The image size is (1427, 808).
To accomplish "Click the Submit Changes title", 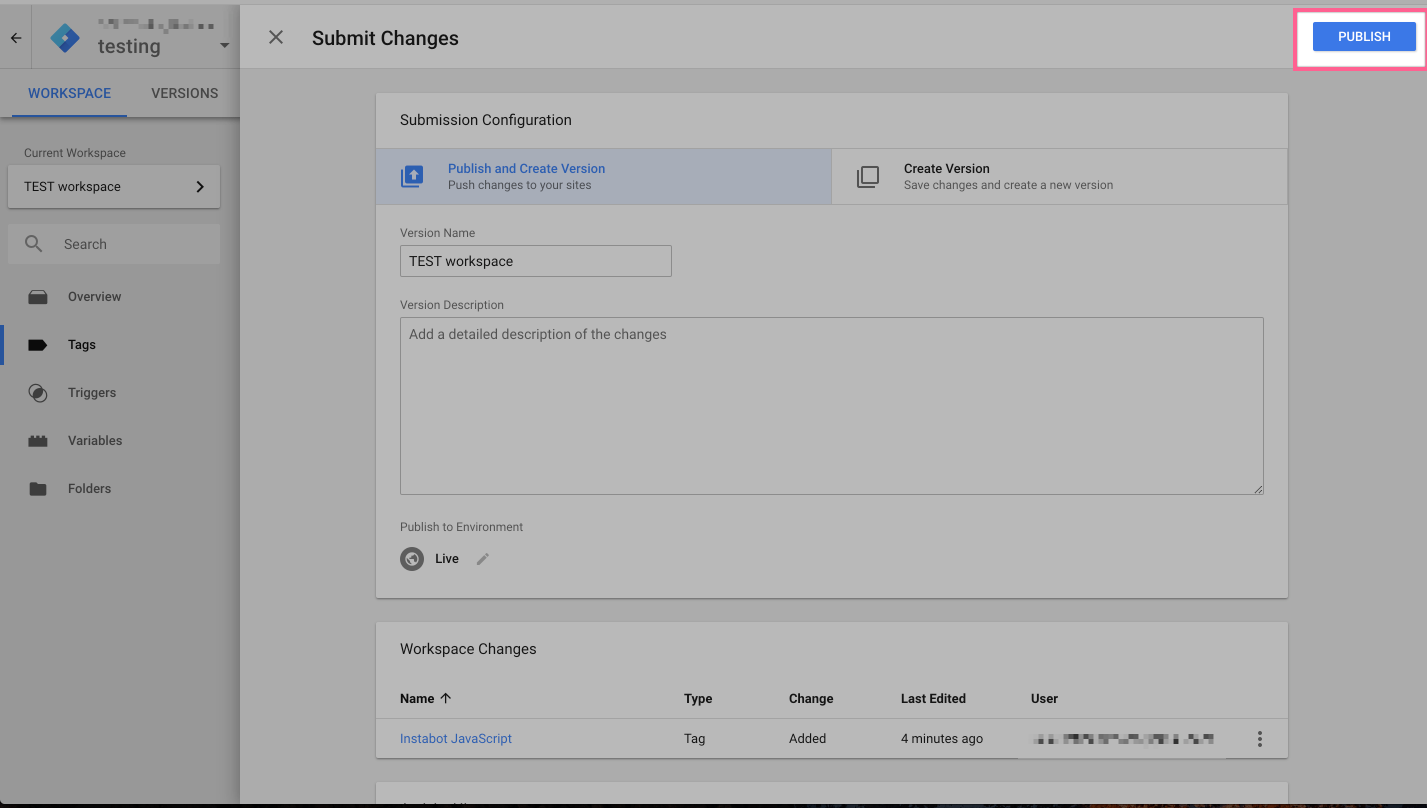I will (385, 38).
